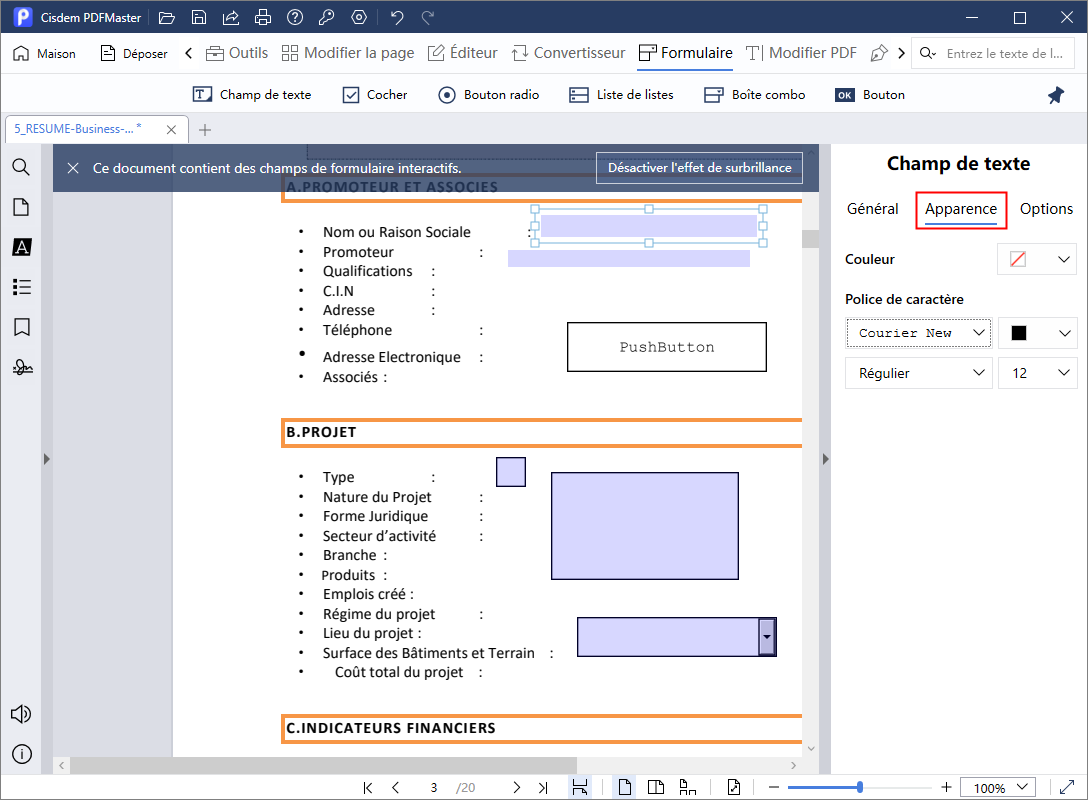Save the document with the disk icon
This screenshot has height=800, width=1088.
click(x=198, y=17)
